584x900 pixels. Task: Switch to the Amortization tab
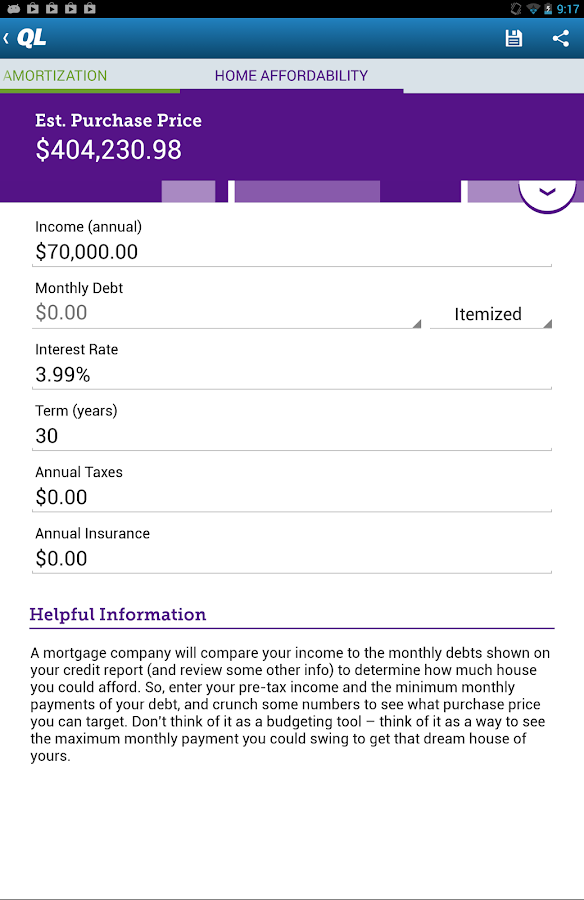[55, 76]
